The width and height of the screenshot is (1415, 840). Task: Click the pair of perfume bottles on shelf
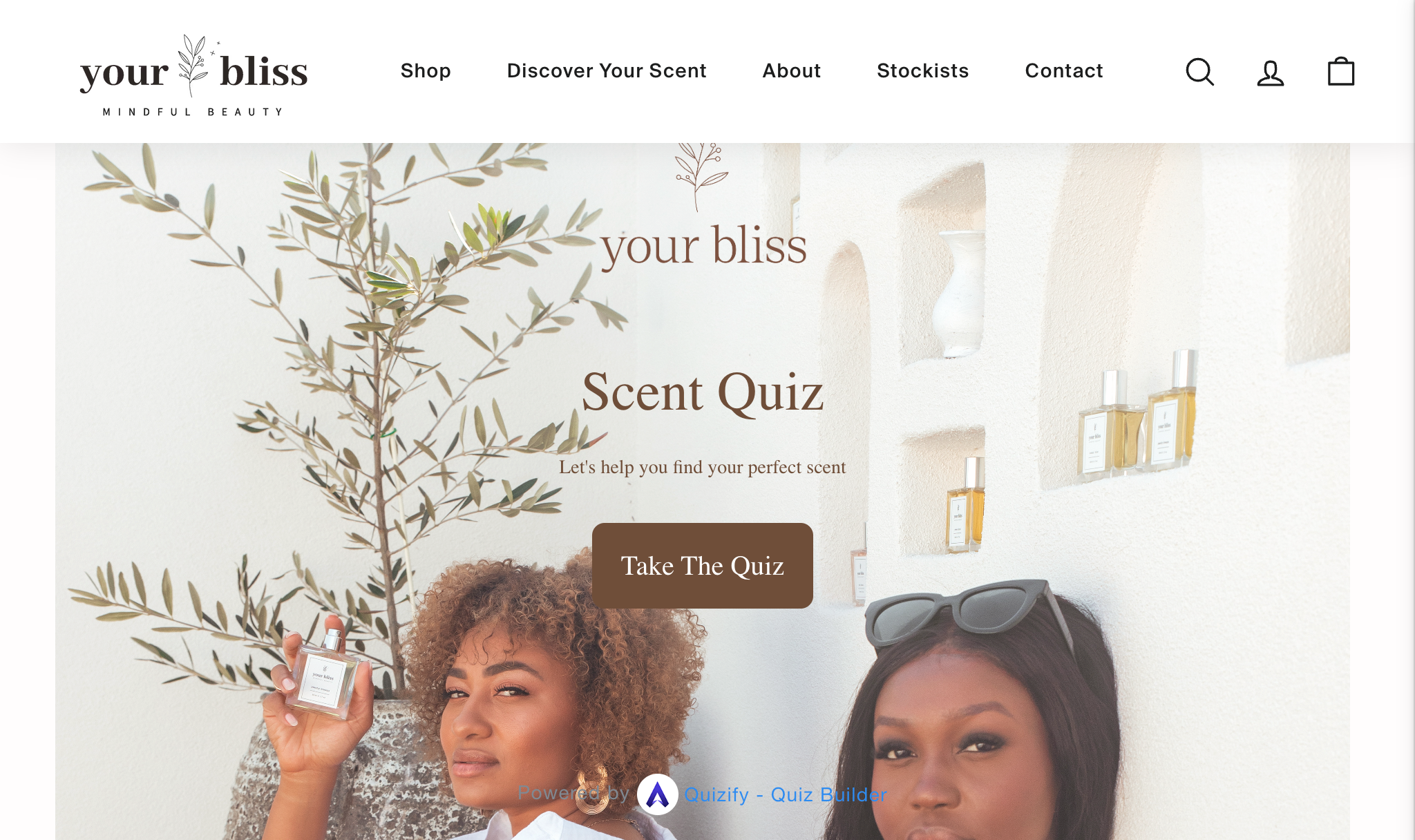click(x=1137, y=415)
